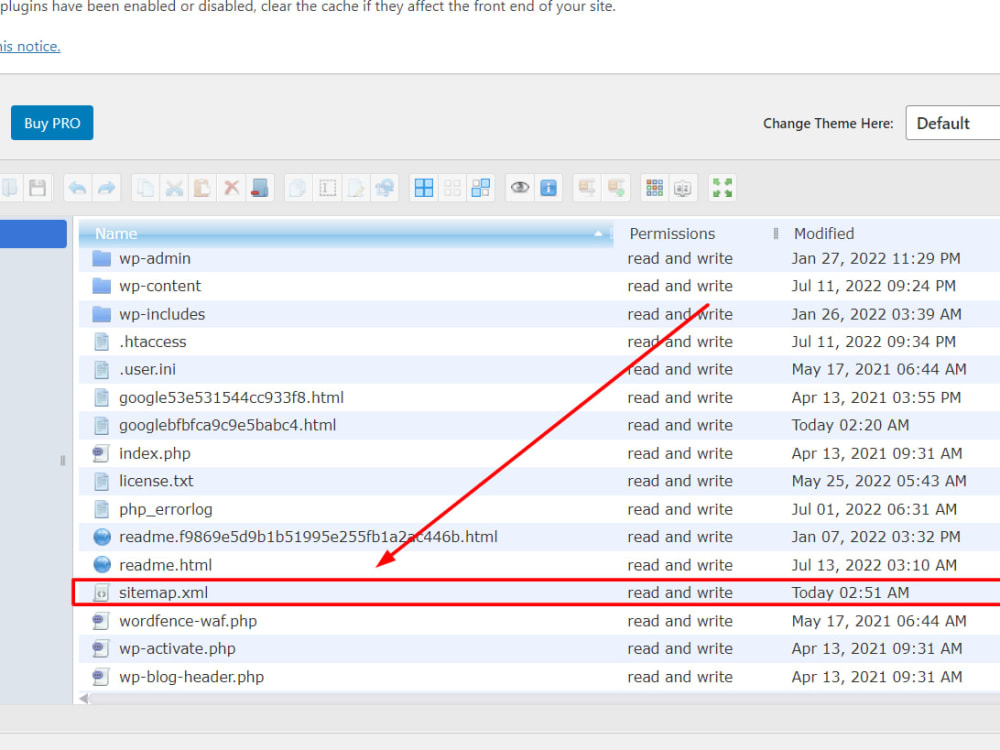Click the readme.html globe icon
The height and width of the screenshot is (750, 1000).
tap(101, 565)
